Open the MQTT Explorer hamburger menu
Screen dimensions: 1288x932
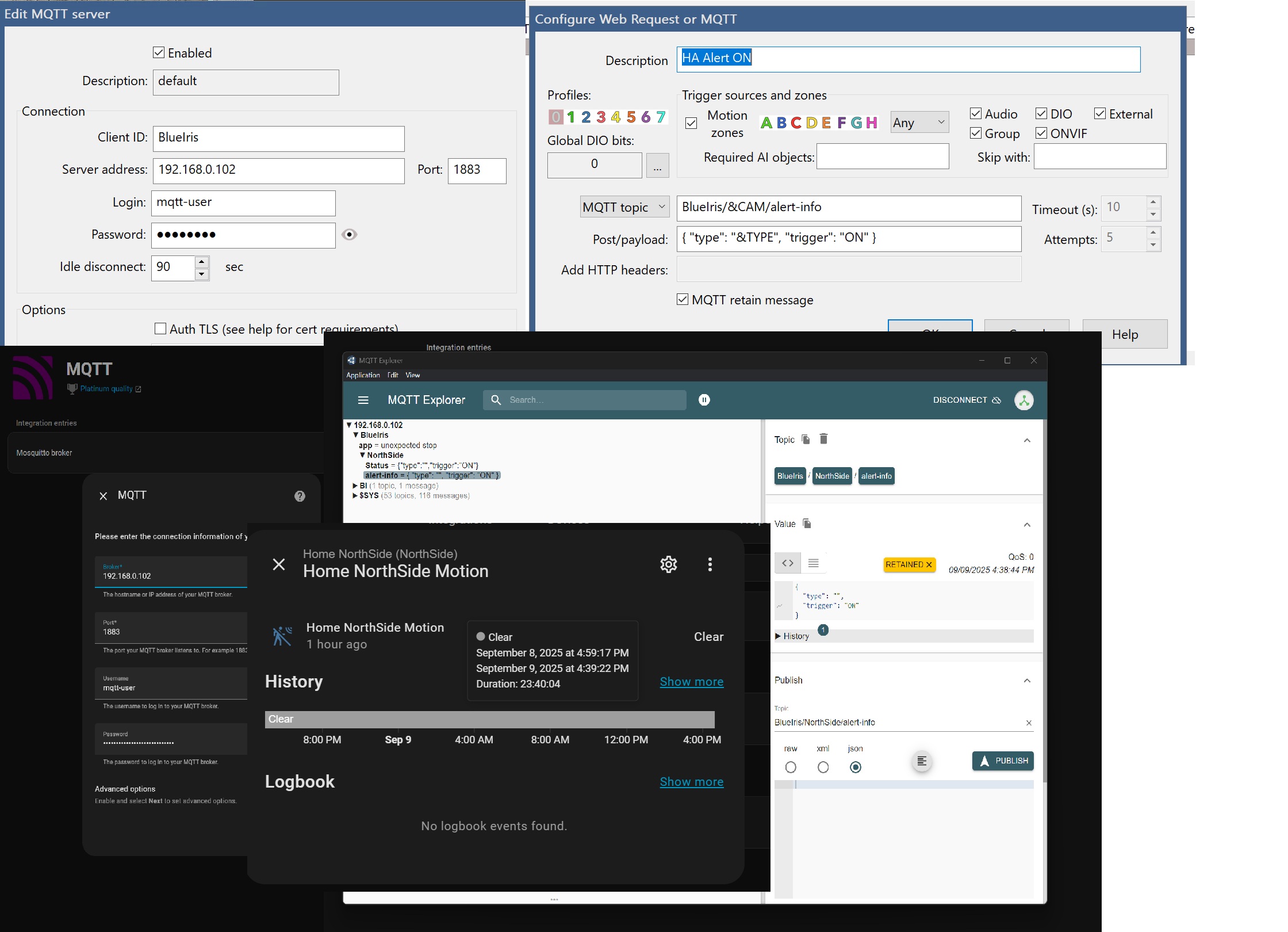point(363,400)
